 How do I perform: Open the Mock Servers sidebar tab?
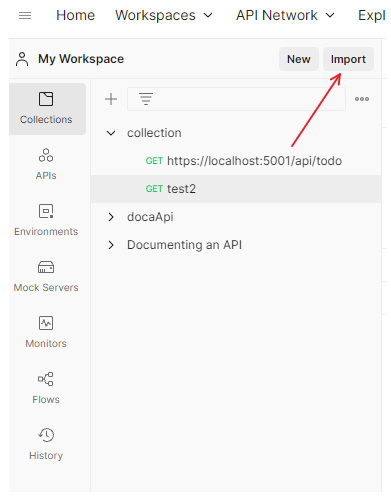pos(46,277)
